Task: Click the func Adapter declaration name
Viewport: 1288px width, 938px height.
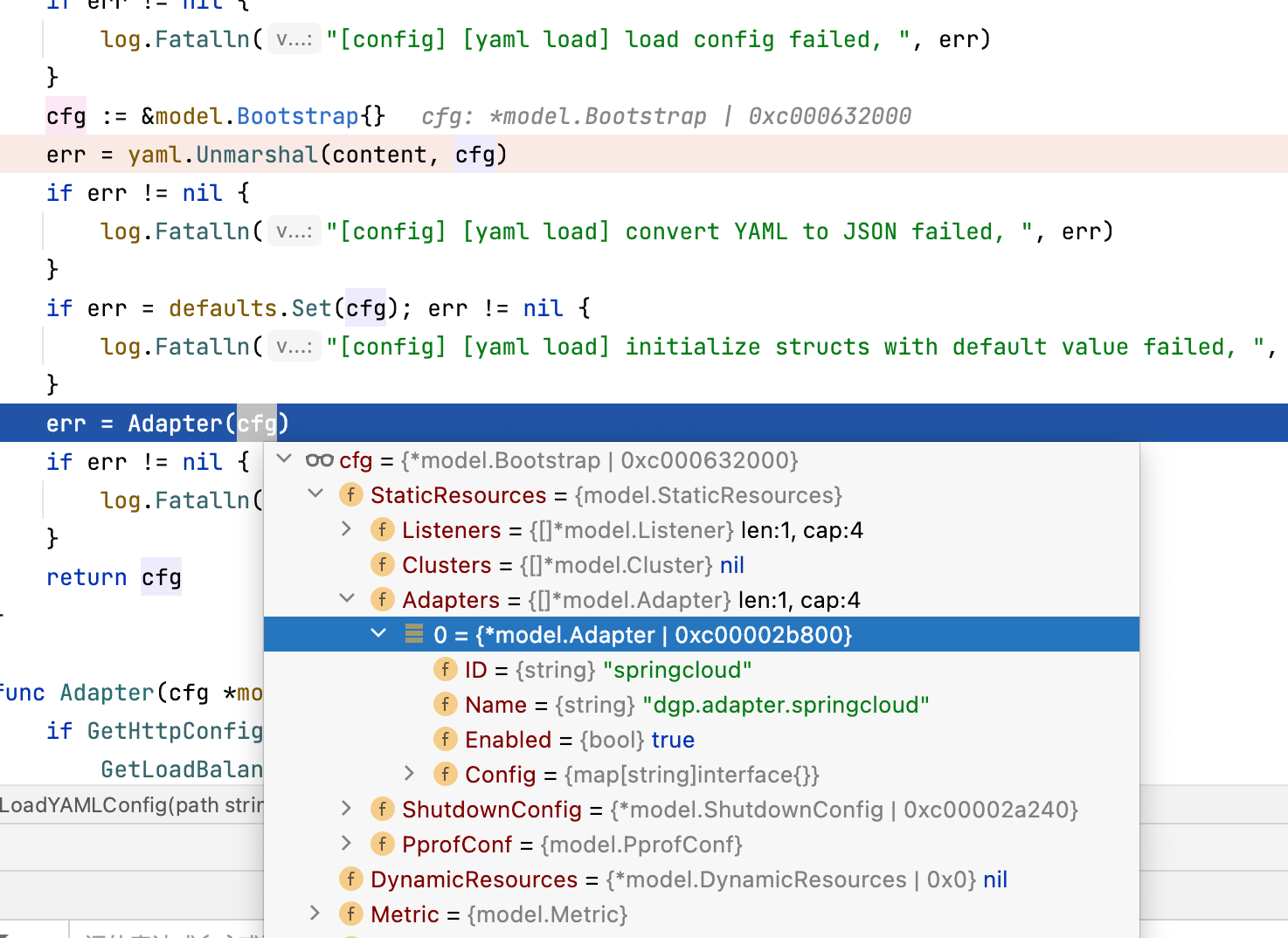Action: pyautogui.click(x=107, y=693)
